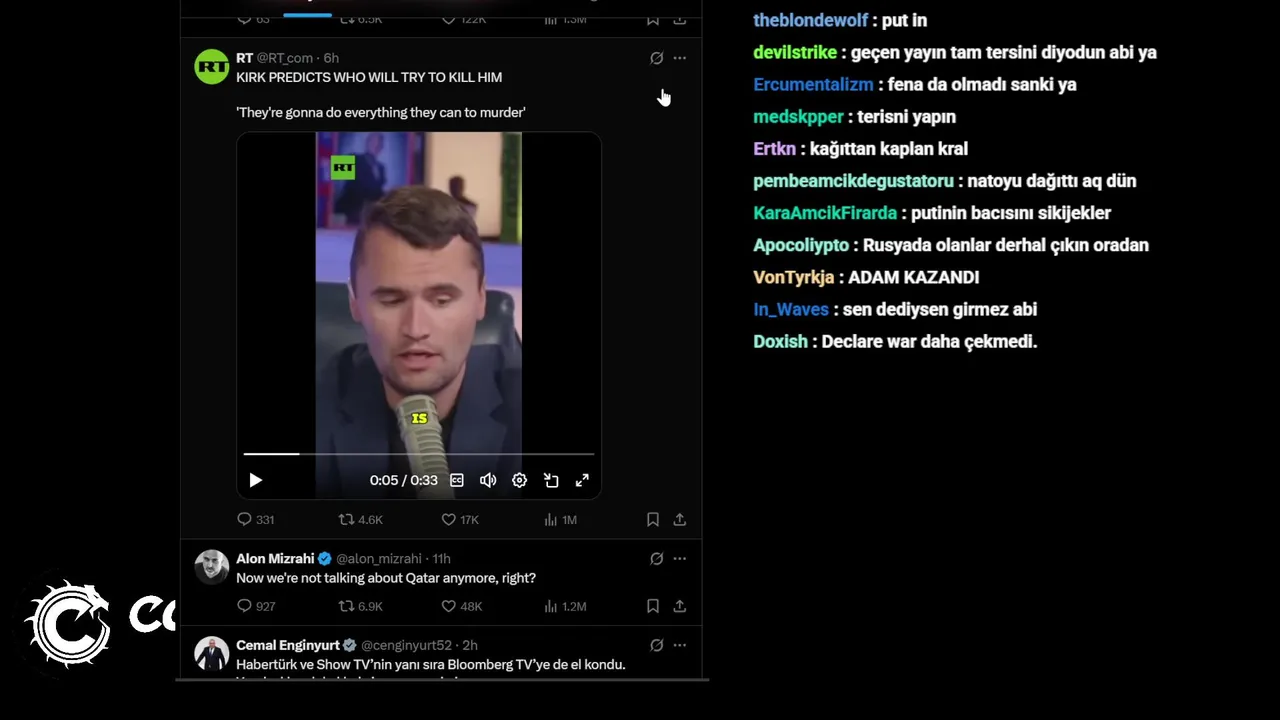Open more options on RT post
1280x720 pixels.
pos(680,58)
